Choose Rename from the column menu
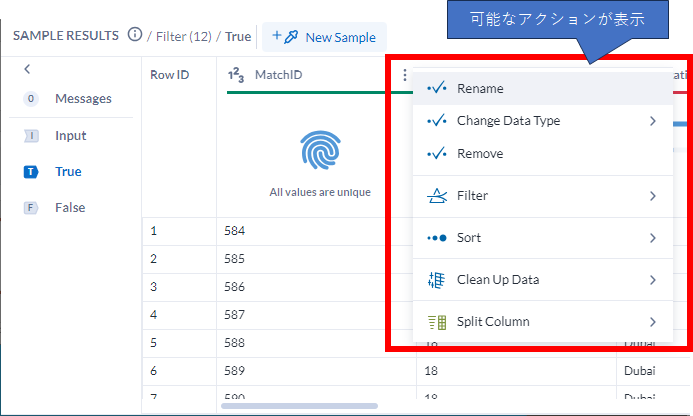 [480, 88]
